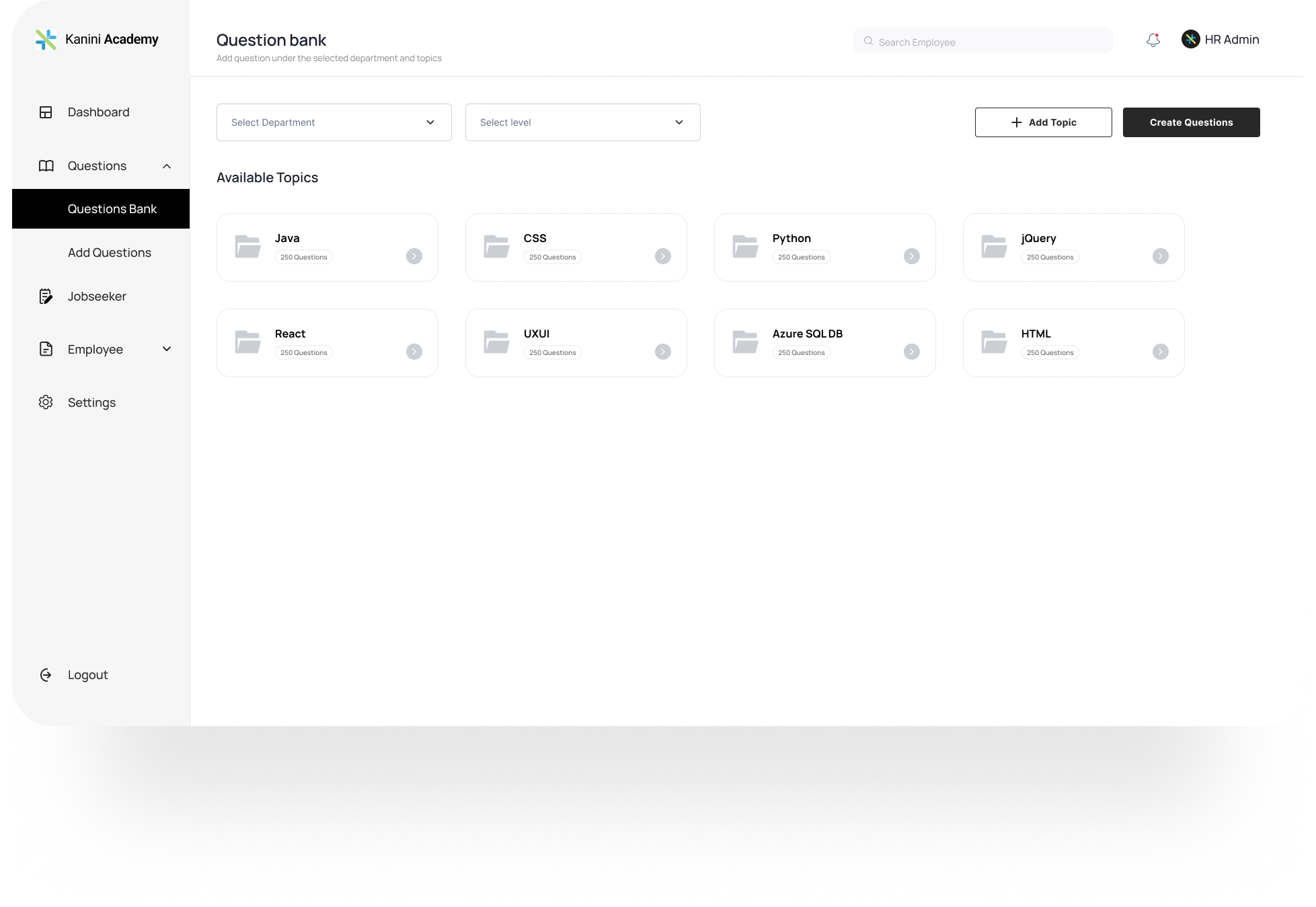This screenshot has height=907, width=1316.
Task: Click the React folder icon
Action: 247,342
